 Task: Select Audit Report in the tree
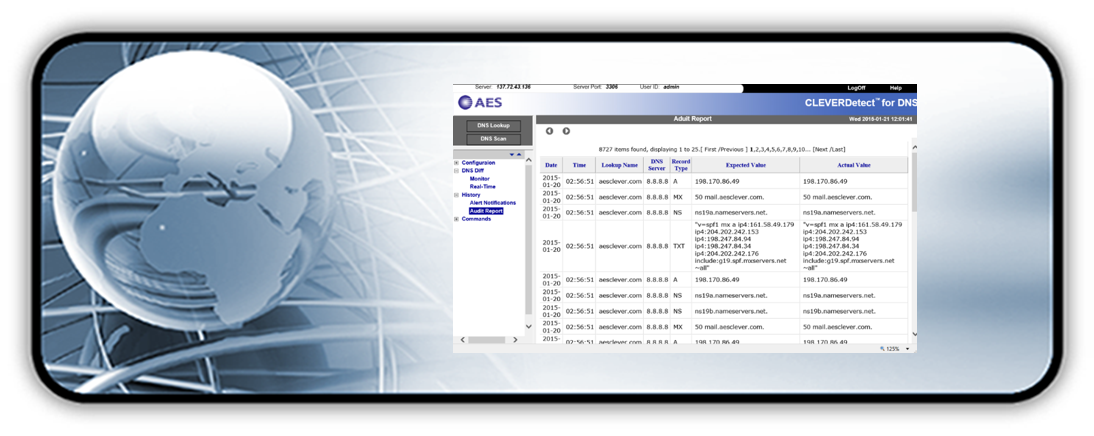(x=486, y=211)
